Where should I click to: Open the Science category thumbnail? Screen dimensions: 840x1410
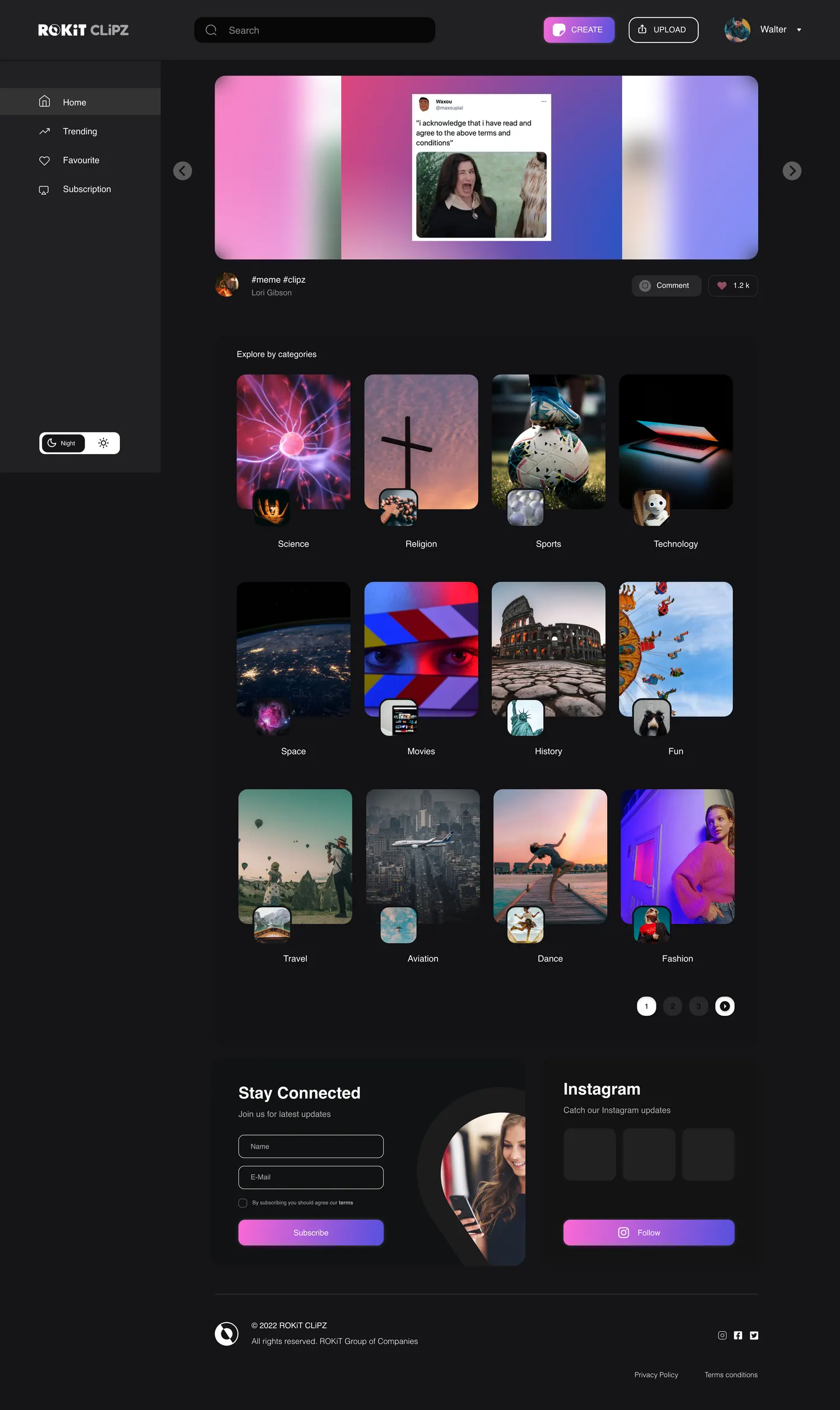(x=293, y=442)
